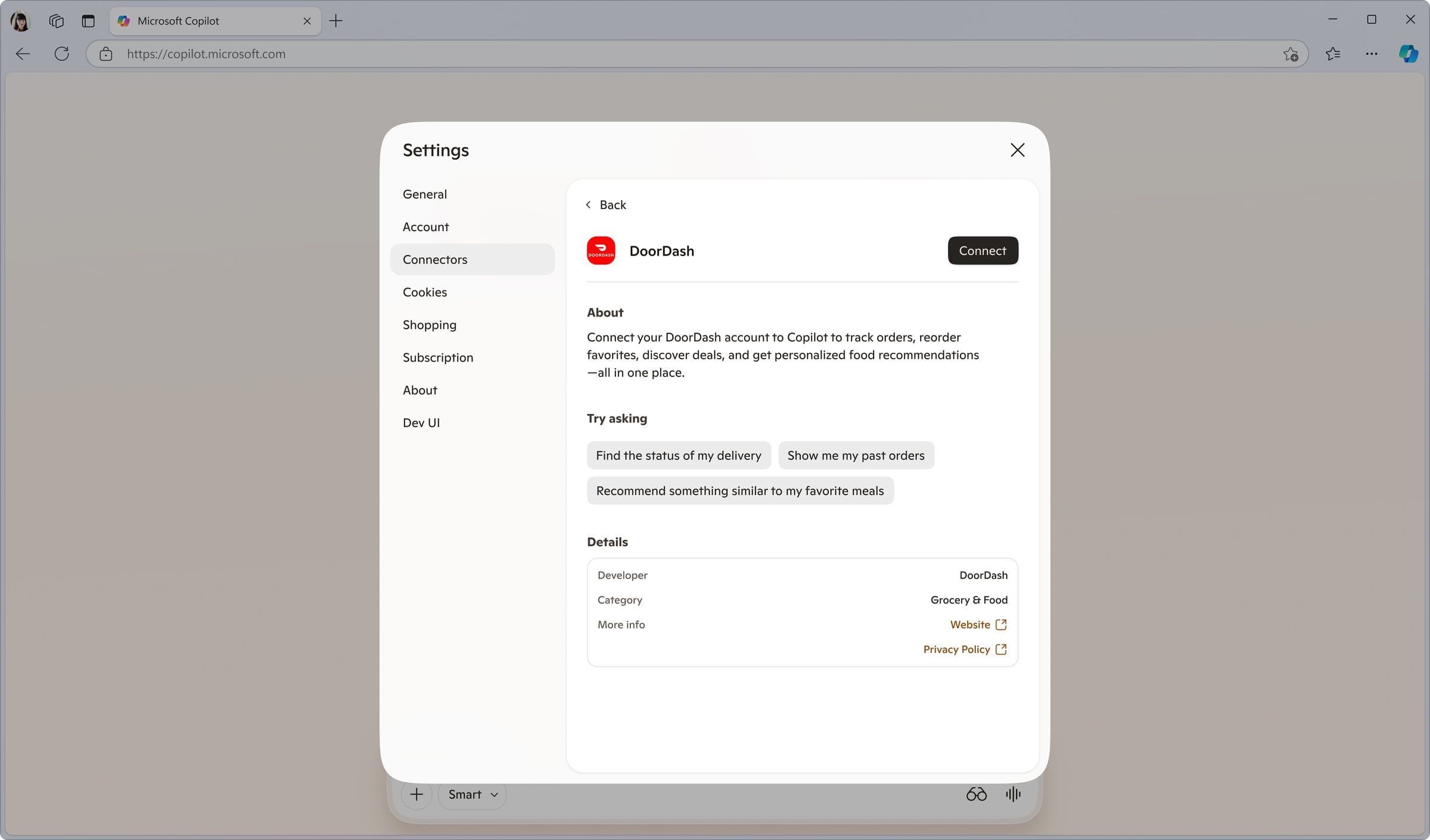Refresh the current page
This screenshot has width=1430, height=840.
point(61,54)
